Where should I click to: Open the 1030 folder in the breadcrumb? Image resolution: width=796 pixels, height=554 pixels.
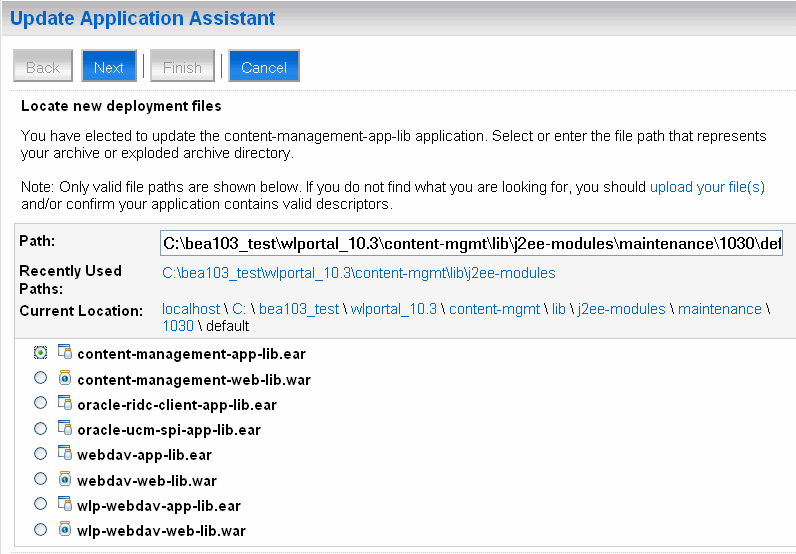pyautogui.click(x=178, y=325)
